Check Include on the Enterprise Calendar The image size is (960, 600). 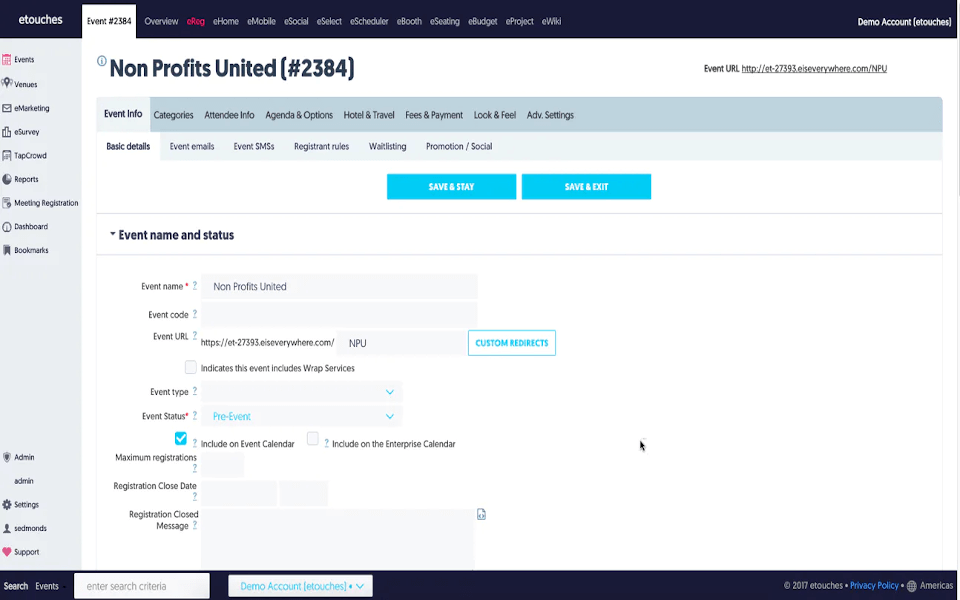click(x=312, y=438)
